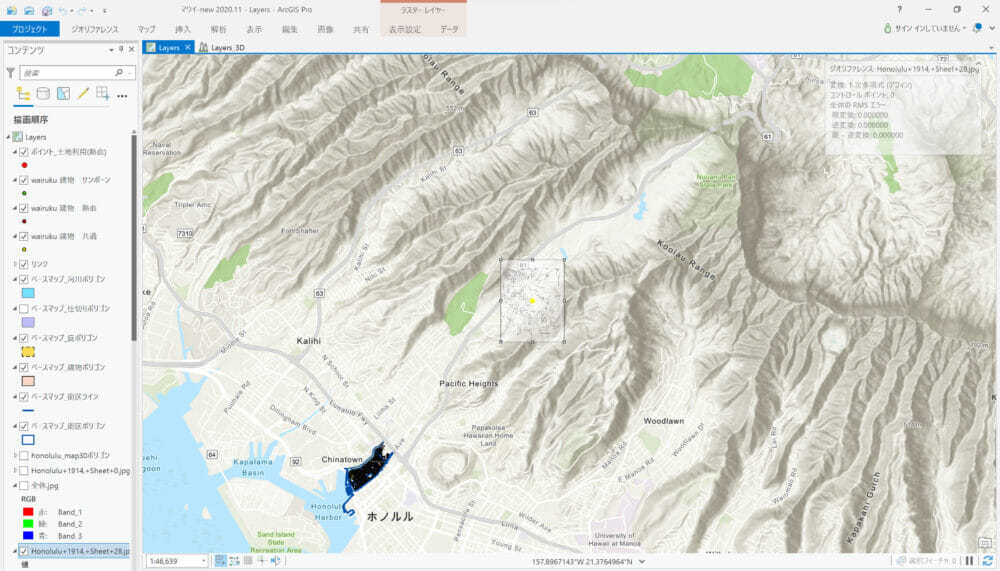
Task: Open the 編集 ribbon tab
Action: click(290, 29)
